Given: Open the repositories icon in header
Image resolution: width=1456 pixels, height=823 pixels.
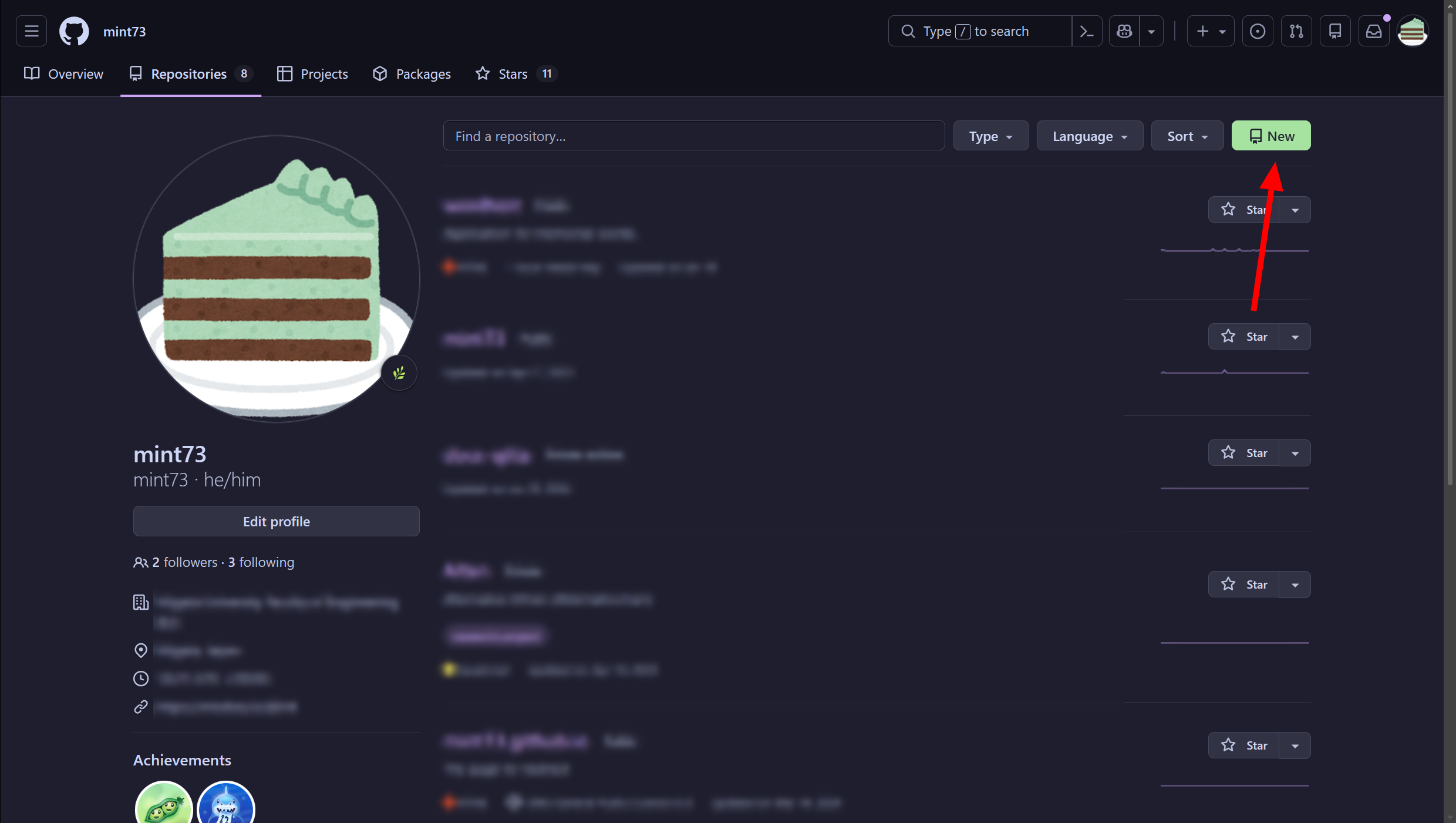Looking at the screenshot, I should coord(1335,31).
